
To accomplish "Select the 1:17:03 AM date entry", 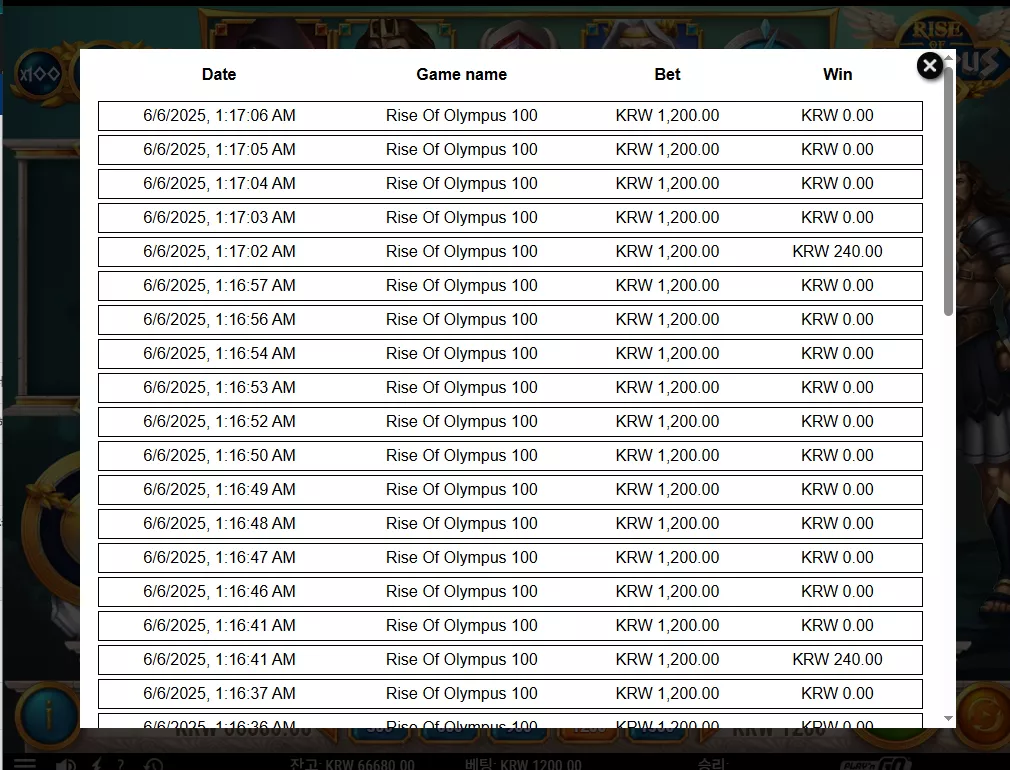I will tap(219, 218).
